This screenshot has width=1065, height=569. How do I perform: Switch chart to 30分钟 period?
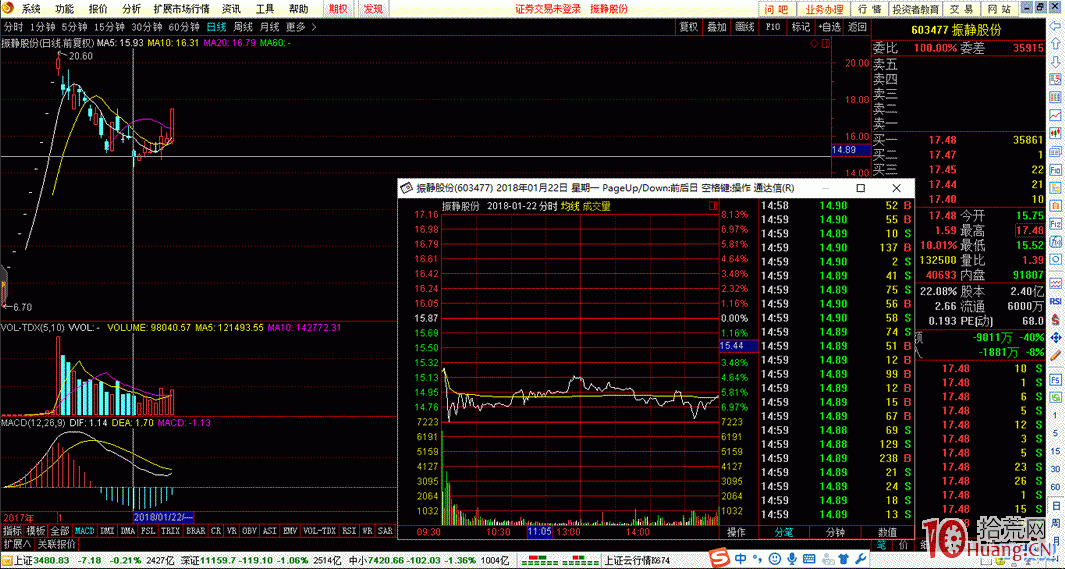[146, 27]
